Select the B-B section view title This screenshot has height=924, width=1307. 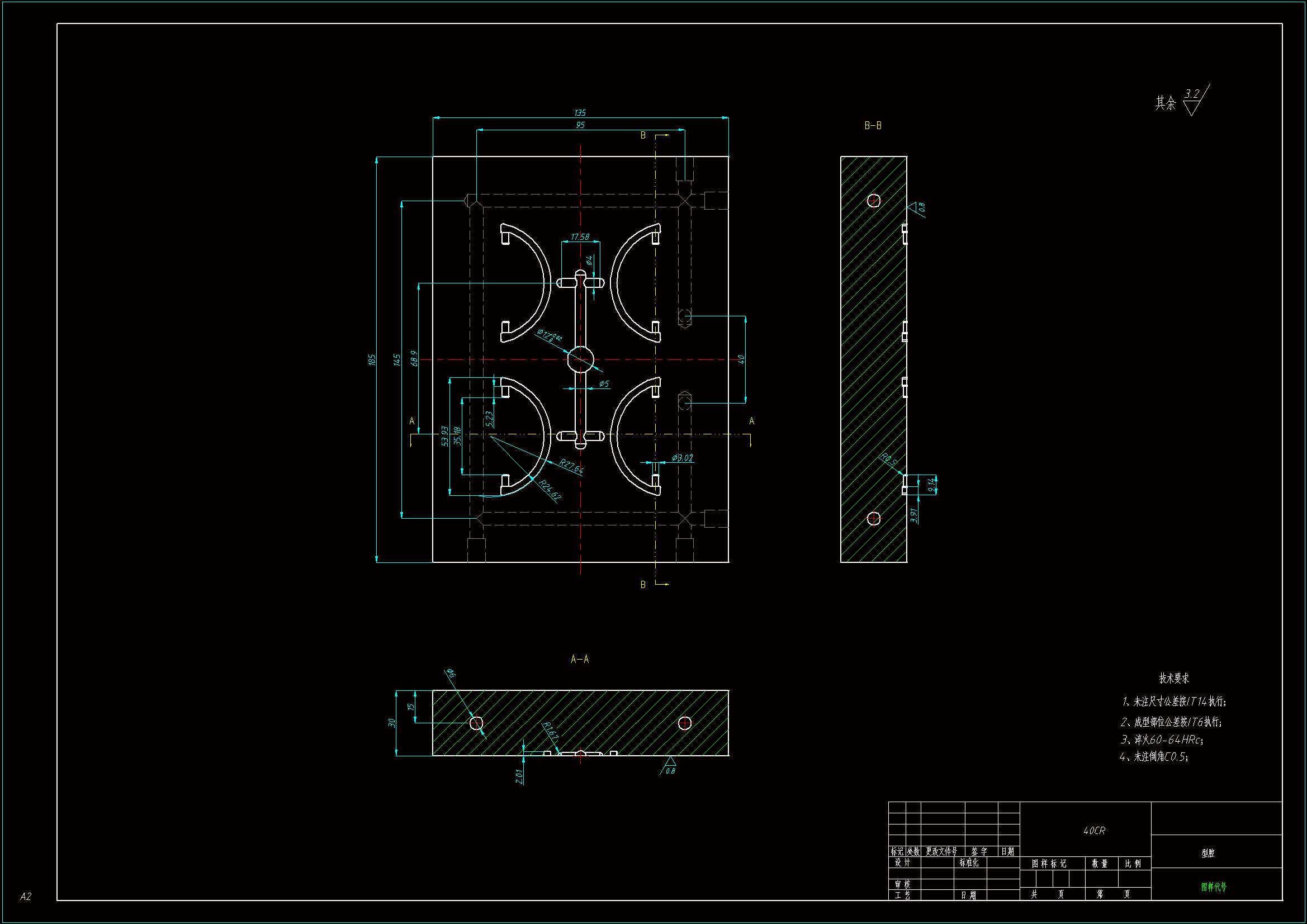[x=873, y=125]
